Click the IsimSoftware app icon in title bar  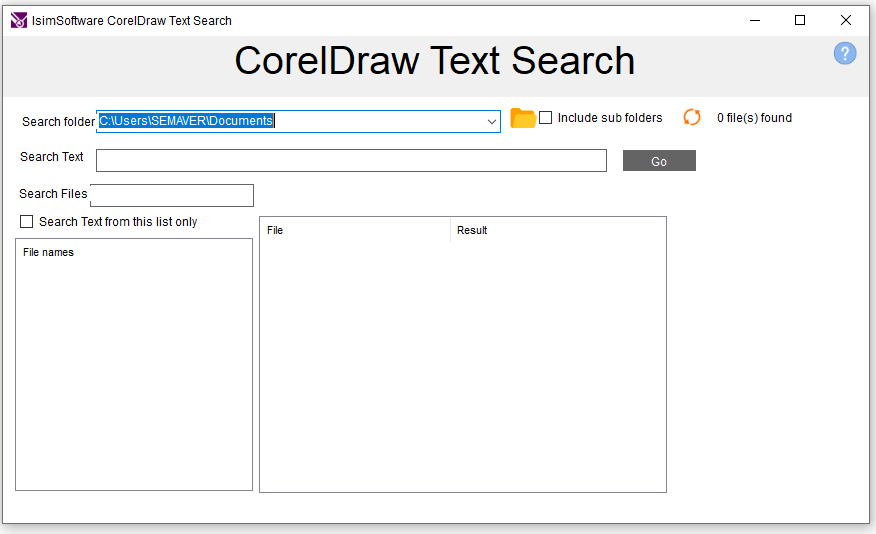[18, 21]
